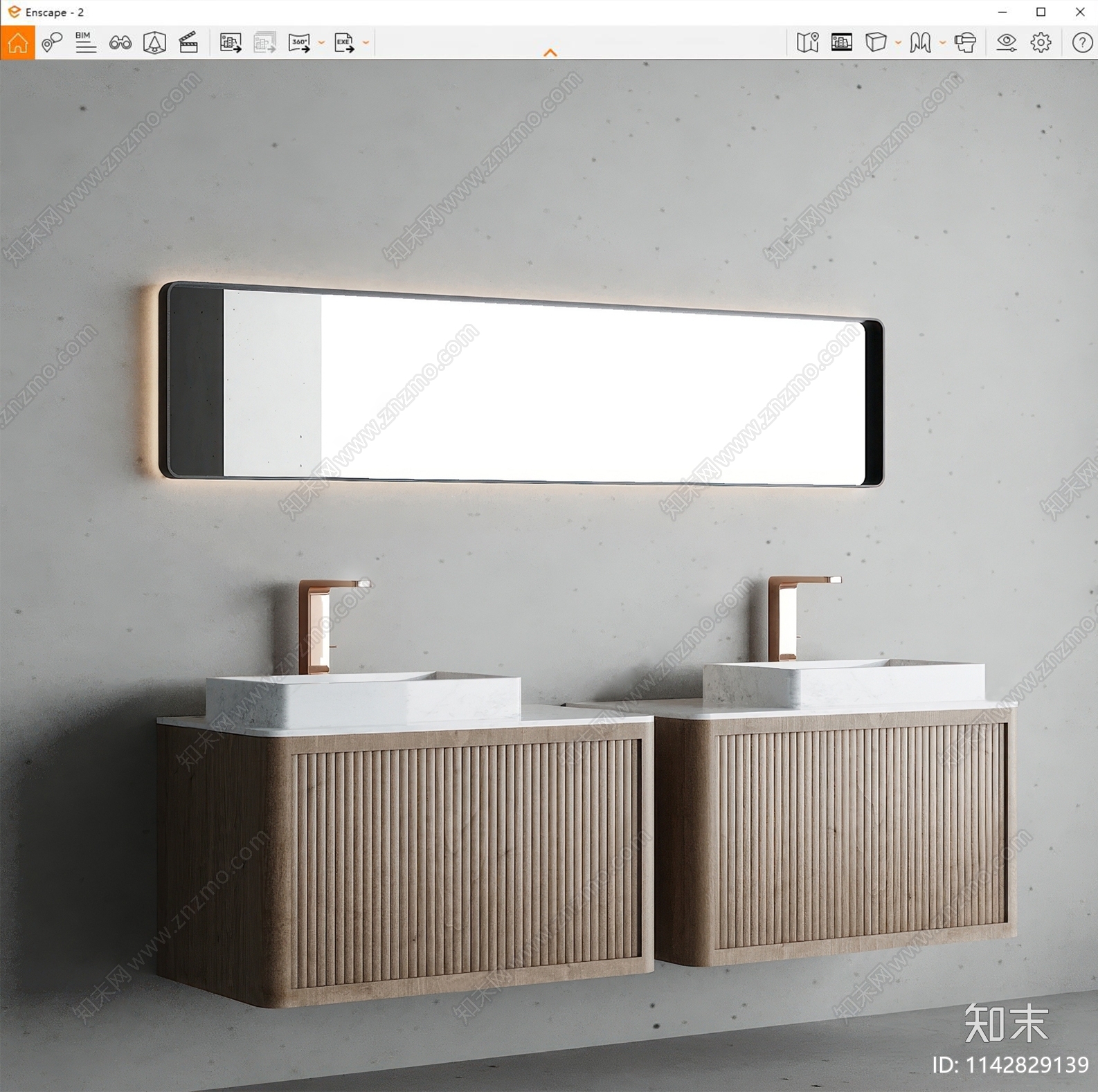Export a screenshot image
The height and width of the screenshot is (1092, 1098).
[231, 43]
